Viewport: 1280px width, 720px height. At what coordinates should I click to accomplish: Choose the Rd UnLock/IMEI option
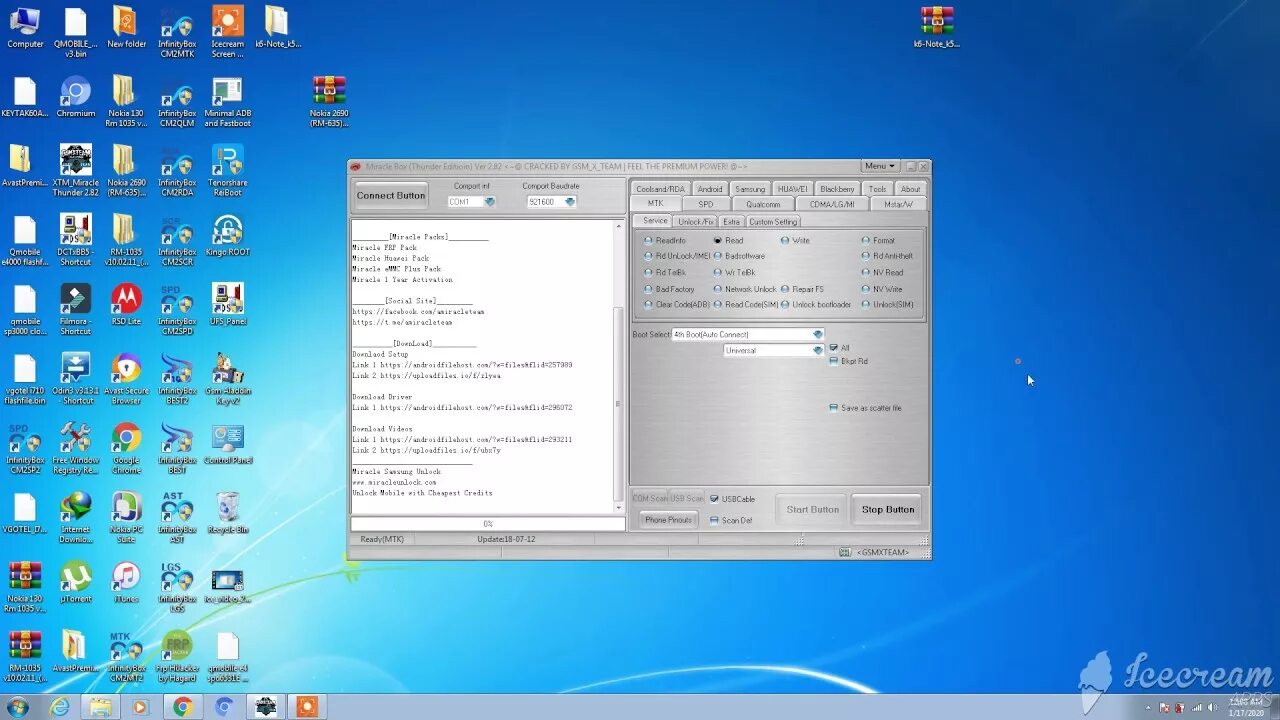pyautogui.click(x=677, y=256)
